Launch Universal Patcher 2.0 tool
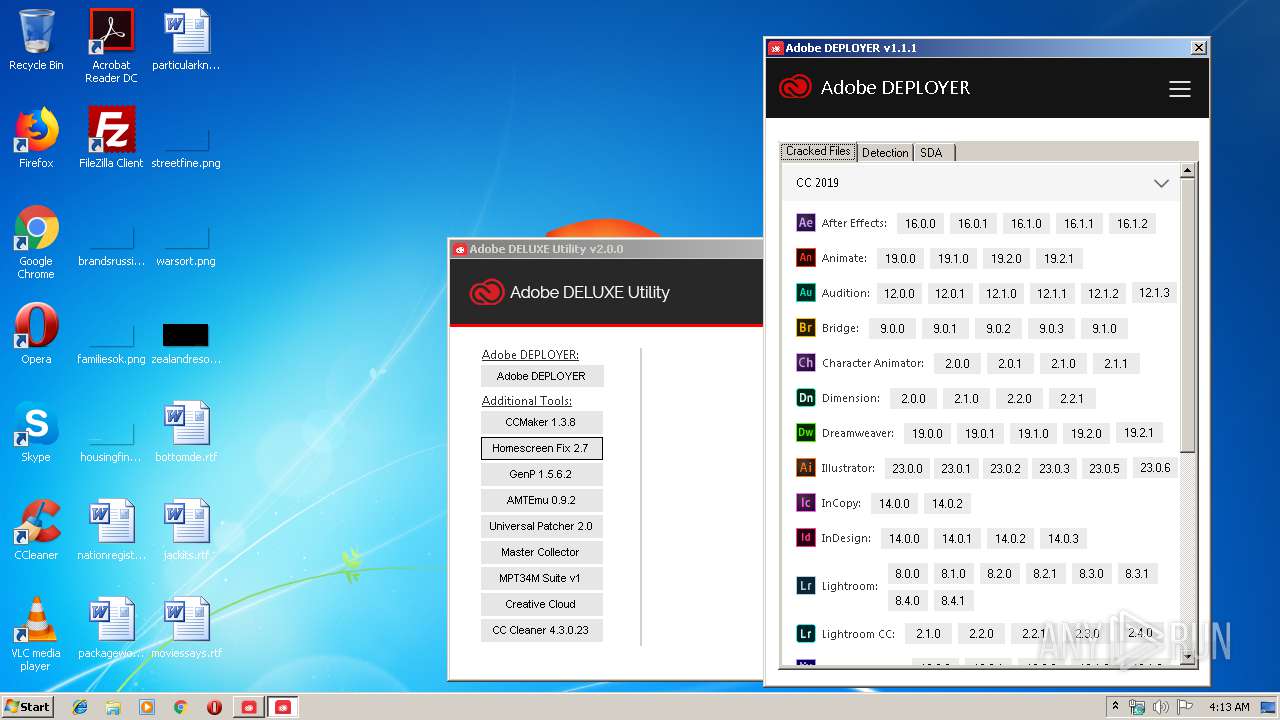The width and height of the screenshot is (1280, 720). (541, 526)
